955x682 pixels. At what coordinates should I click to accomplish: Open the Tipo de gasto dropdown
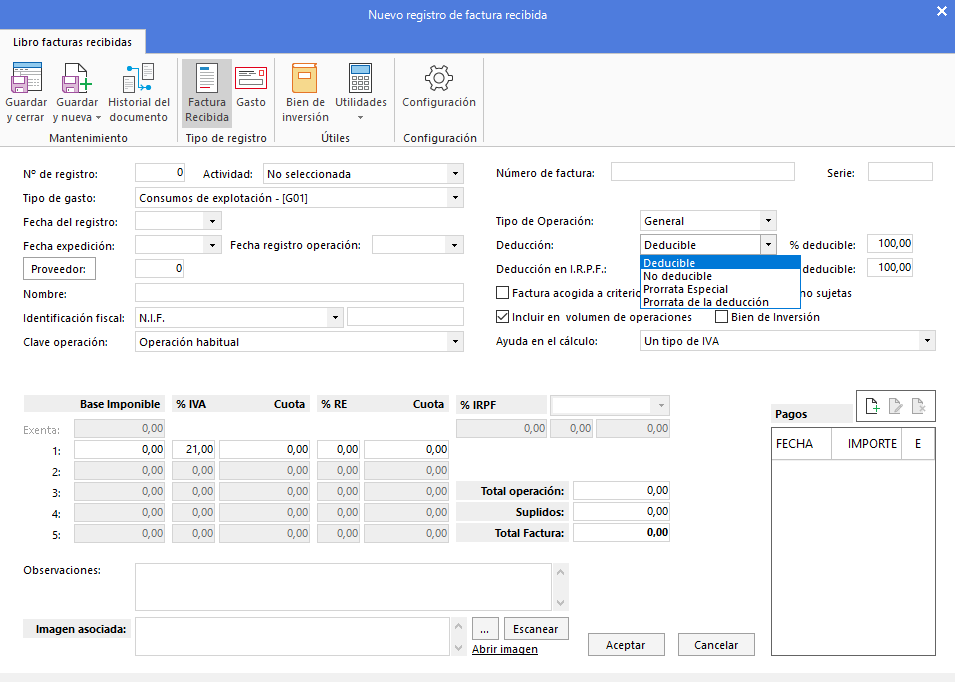(x=455, y=198)
